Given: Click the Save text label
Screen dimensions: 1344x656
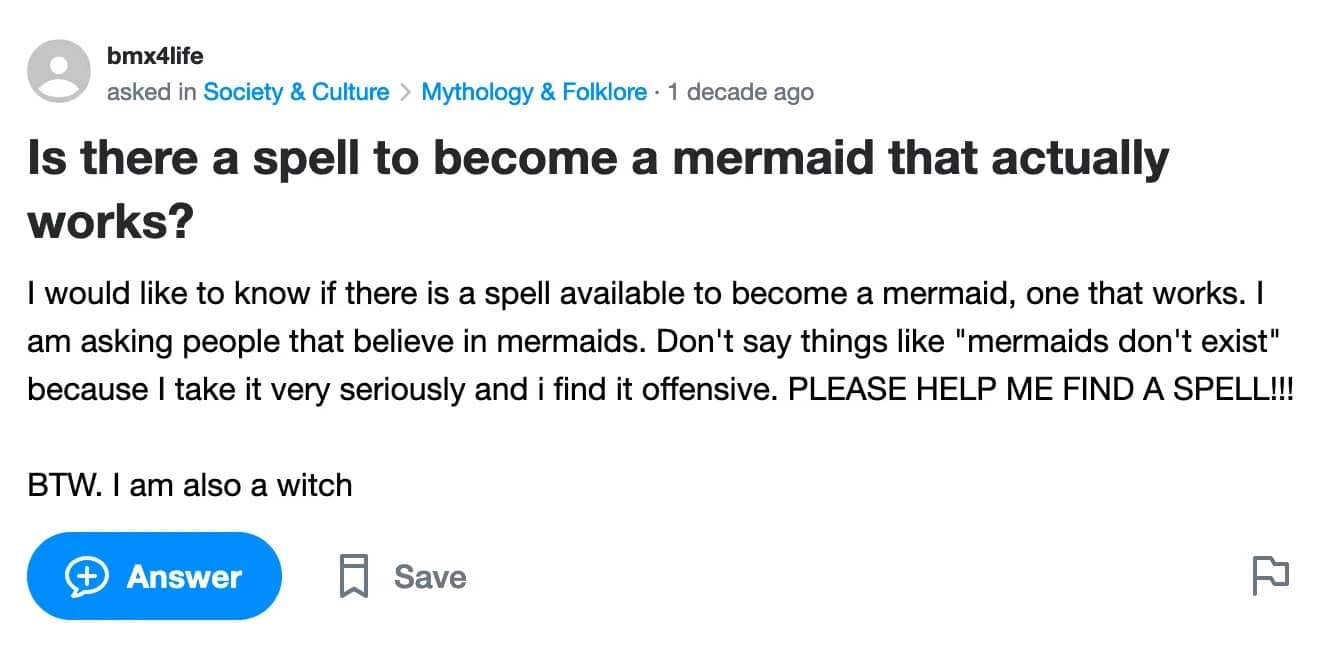Looking at the screenshot, I should click(x=430, y=577).
